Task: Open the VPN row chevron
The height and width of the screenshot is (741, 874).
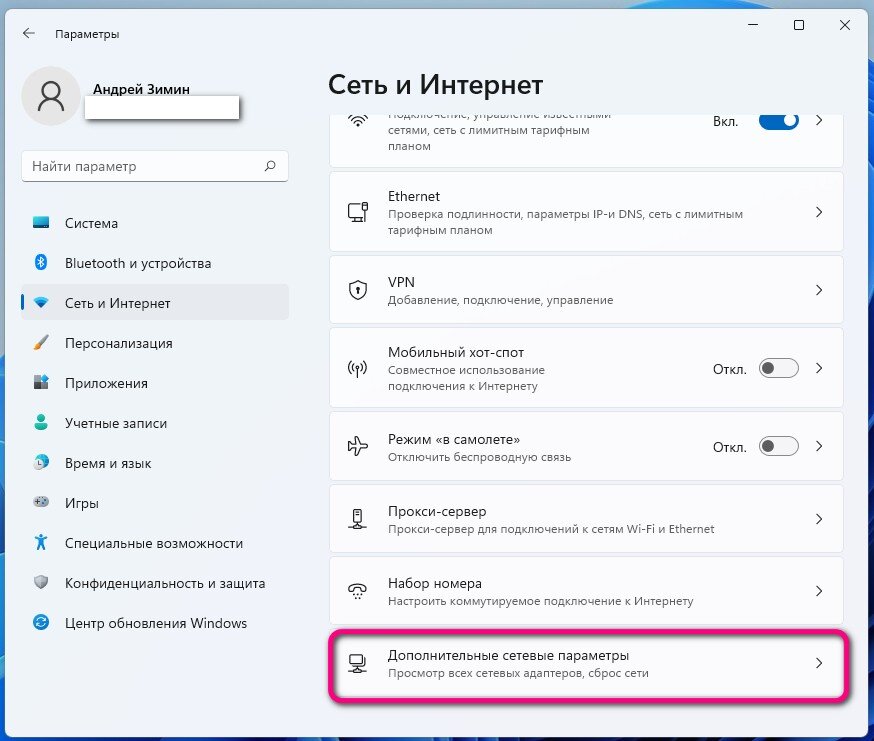Action: coord(819,290)
